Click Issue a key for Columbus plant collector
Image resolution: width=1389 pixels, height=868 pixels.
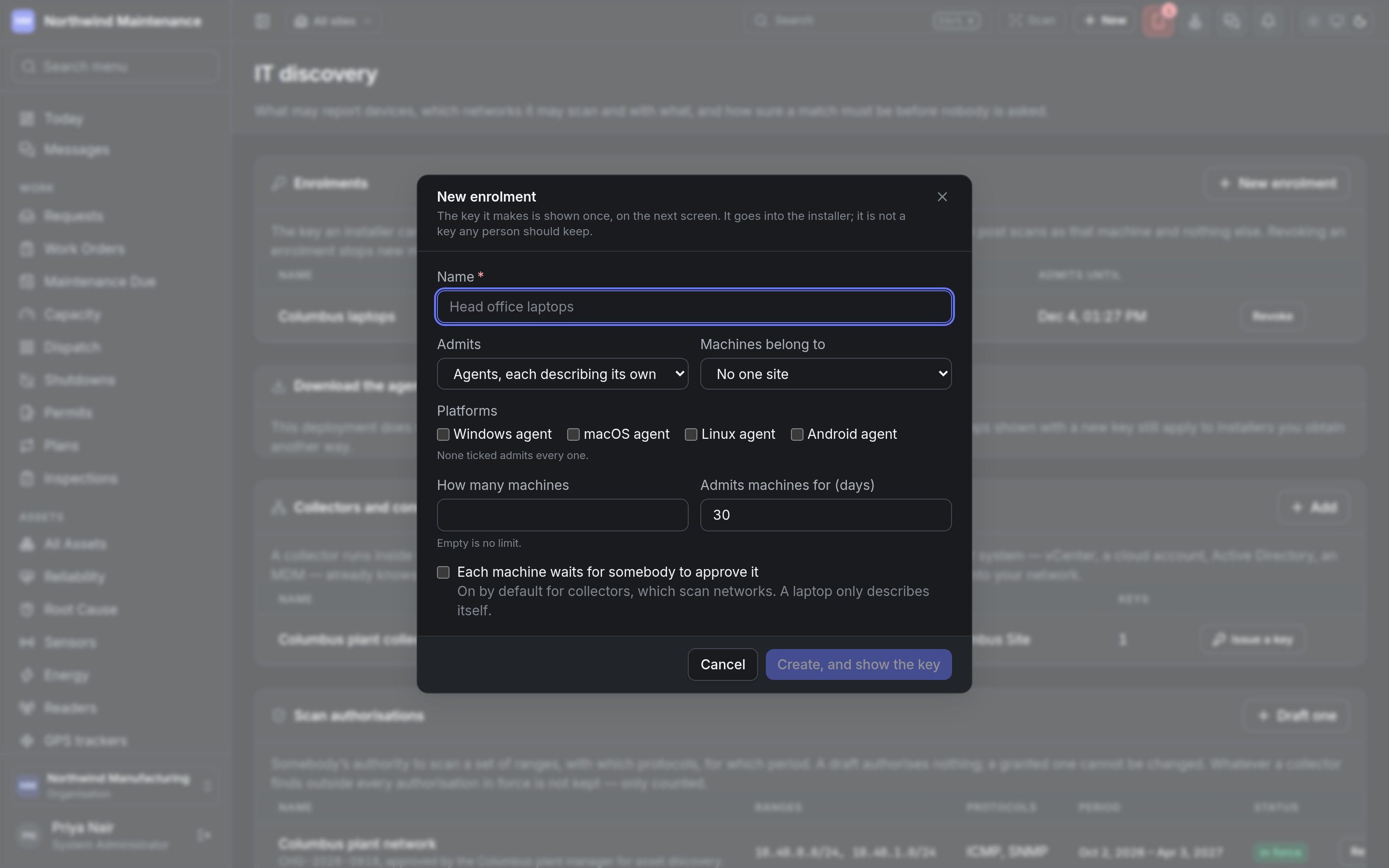point(1253,640)
